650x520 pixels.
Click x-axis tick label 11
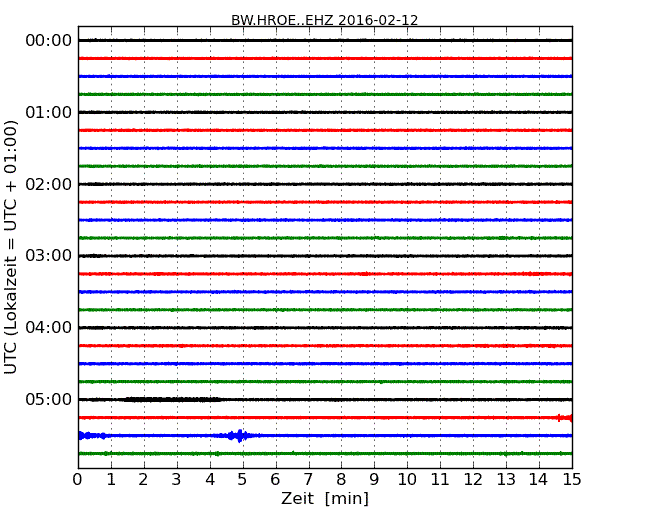(x=440, y=479)
